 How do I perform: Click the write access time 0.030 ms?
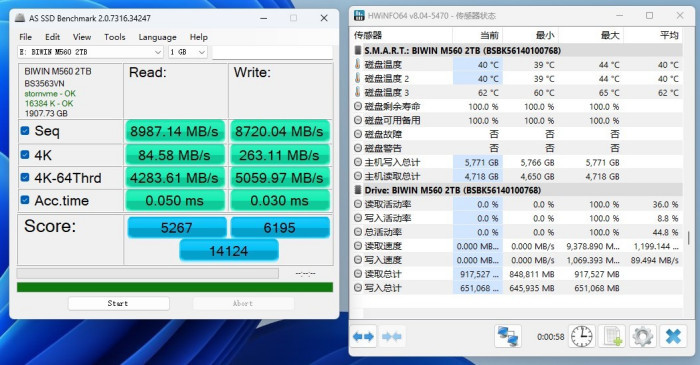pyautogui.click(x=279, y=200)
